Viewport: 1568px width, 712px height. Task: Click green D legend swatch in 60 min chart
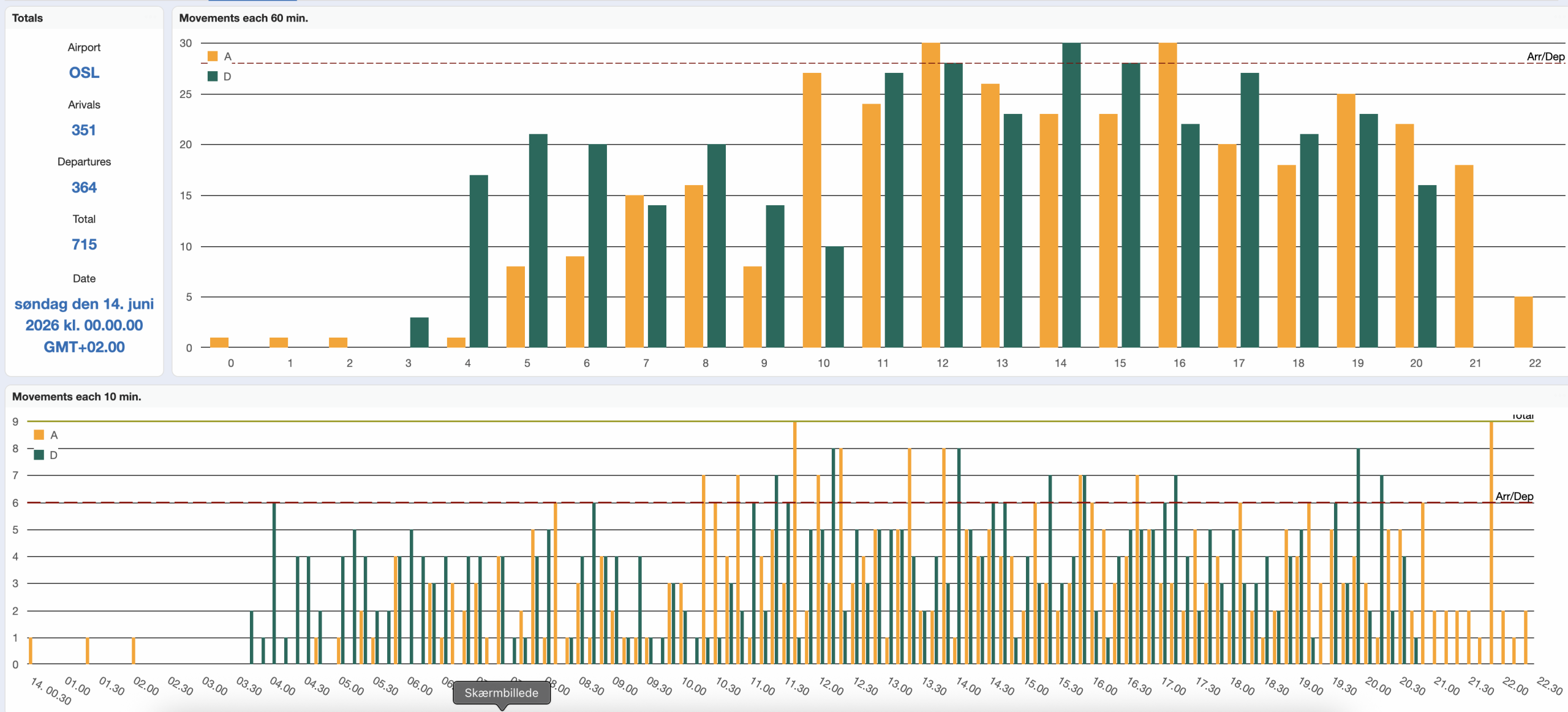213,77
